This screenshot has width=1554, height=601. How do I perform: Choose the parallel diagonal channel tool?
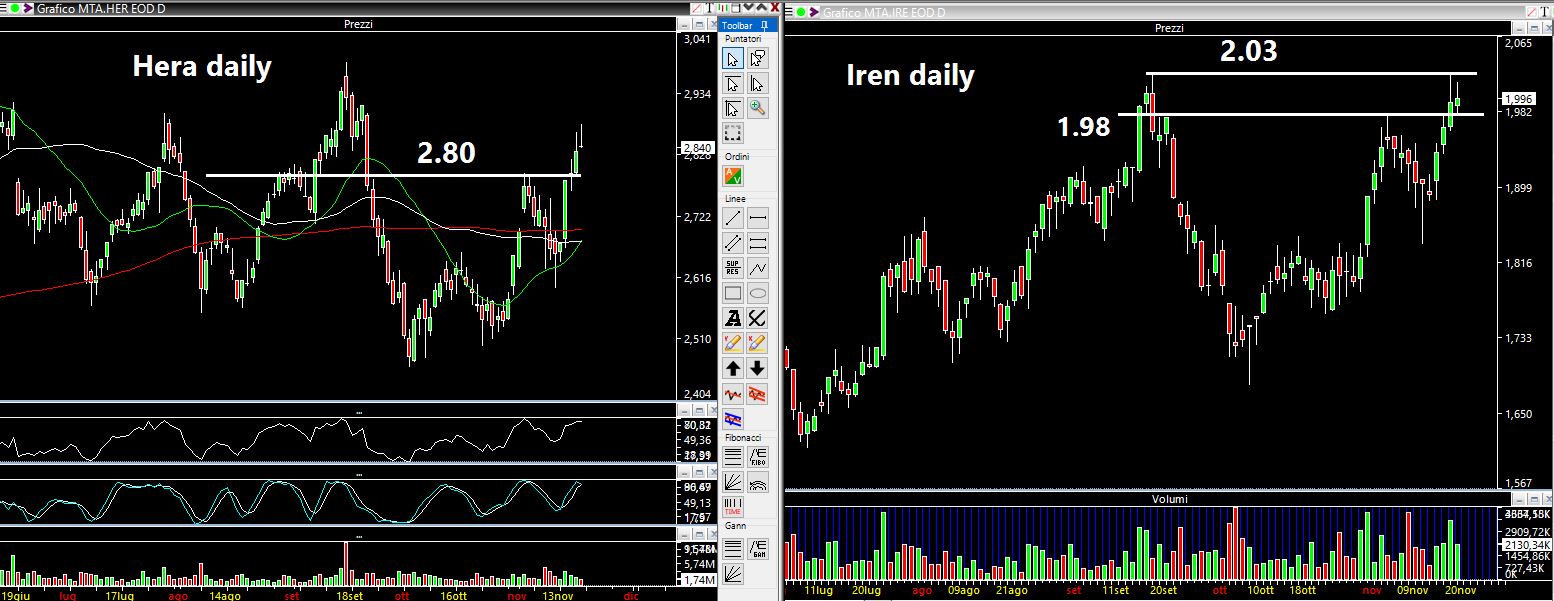pos(733,243)
